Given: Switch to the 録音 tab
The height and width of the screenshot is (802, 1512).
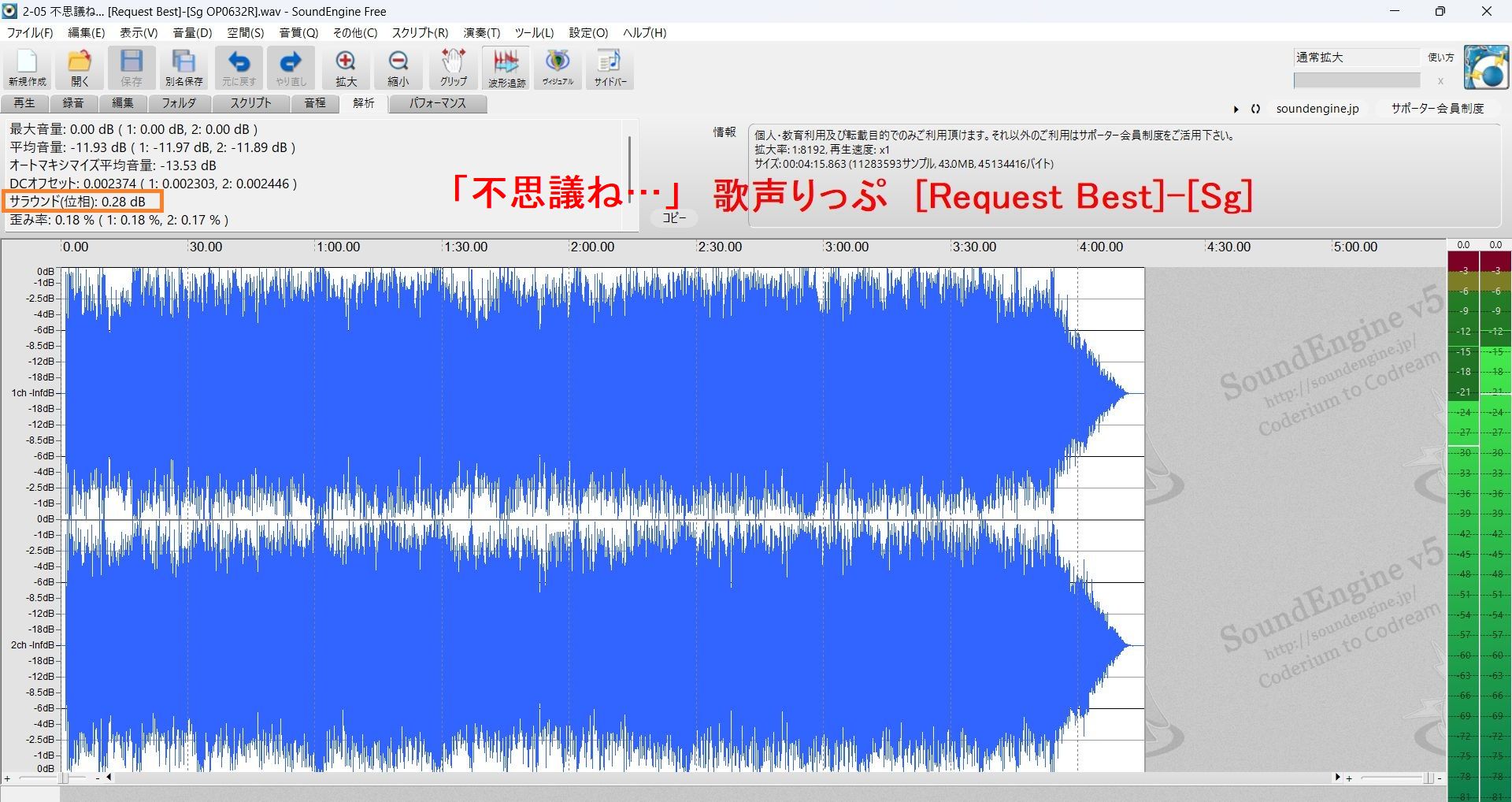Looking at the screenshot, I should click(x=73, y=103).
